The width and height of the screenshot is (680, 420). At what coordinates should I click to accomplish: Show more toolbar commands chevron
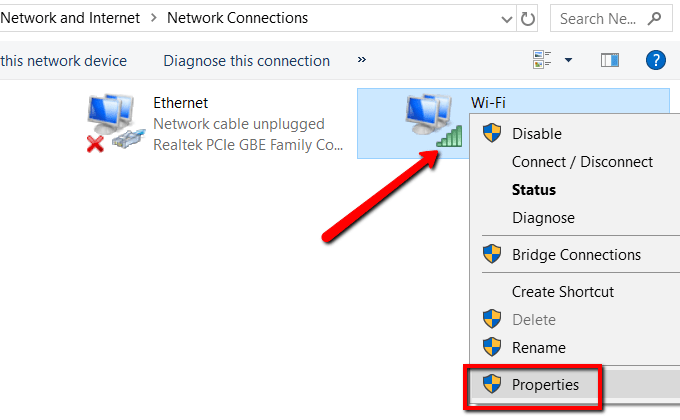pyautogui.click(x=361, y=61)
